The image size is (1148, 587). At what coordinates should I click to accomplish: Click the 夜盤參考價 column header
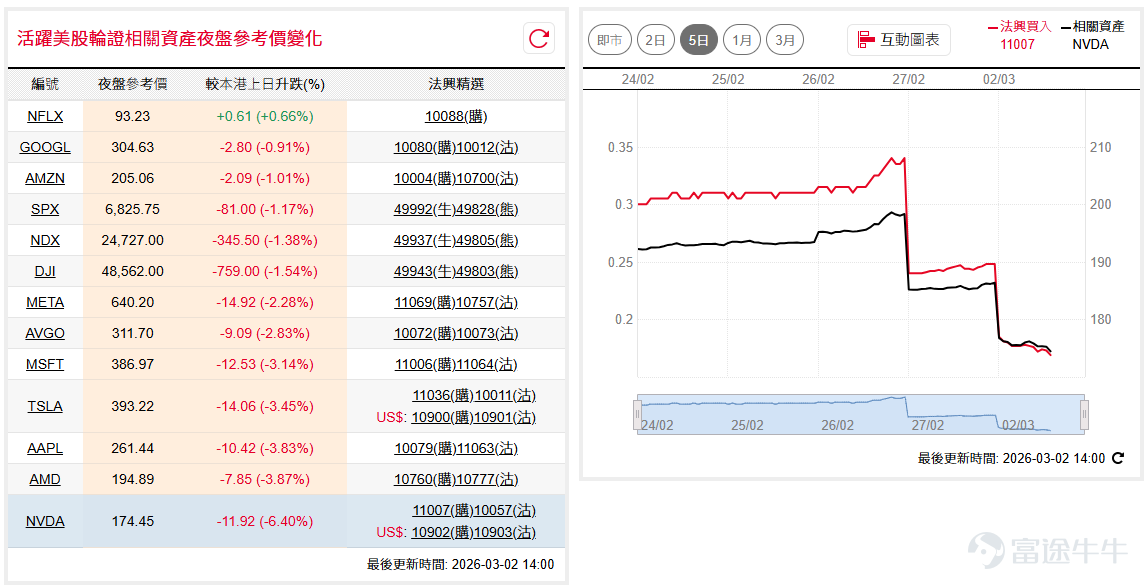(133, 84)
